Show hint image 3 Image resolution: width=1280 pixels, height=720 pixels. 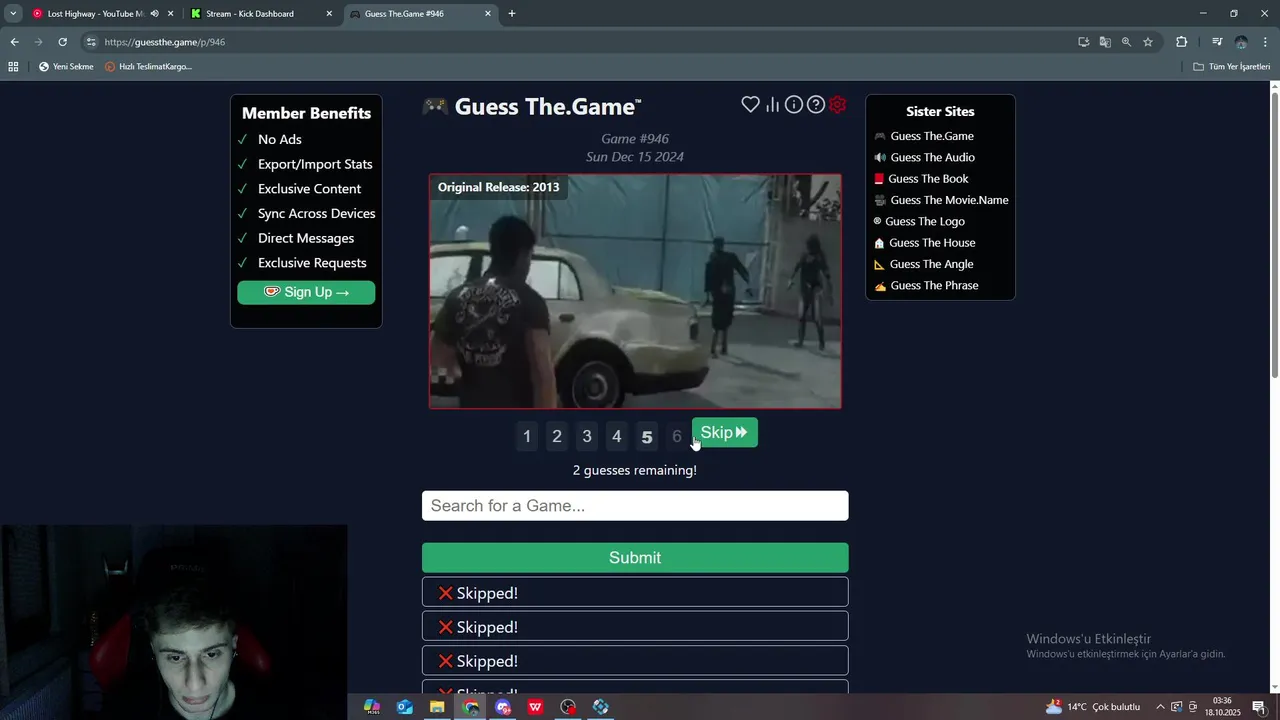pyautogui.click(x=587, y=436)
